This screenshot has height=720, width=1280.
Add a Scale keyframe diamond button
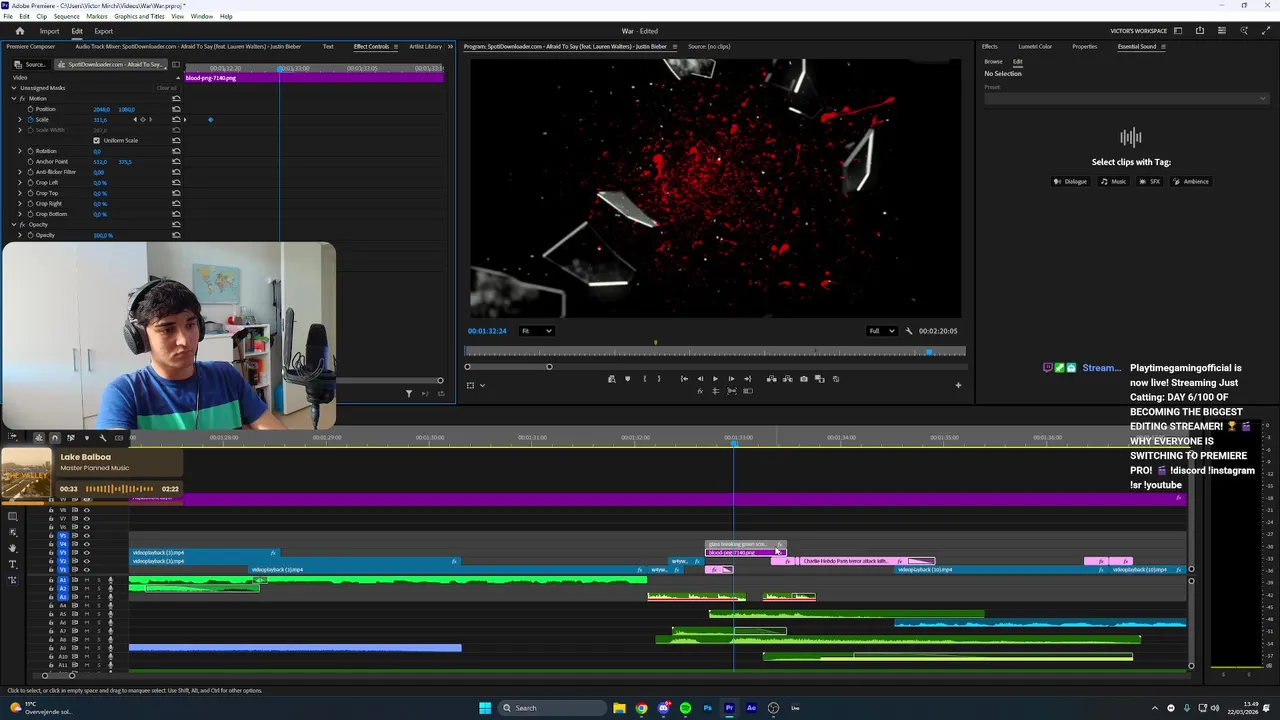tap(142, 119)
